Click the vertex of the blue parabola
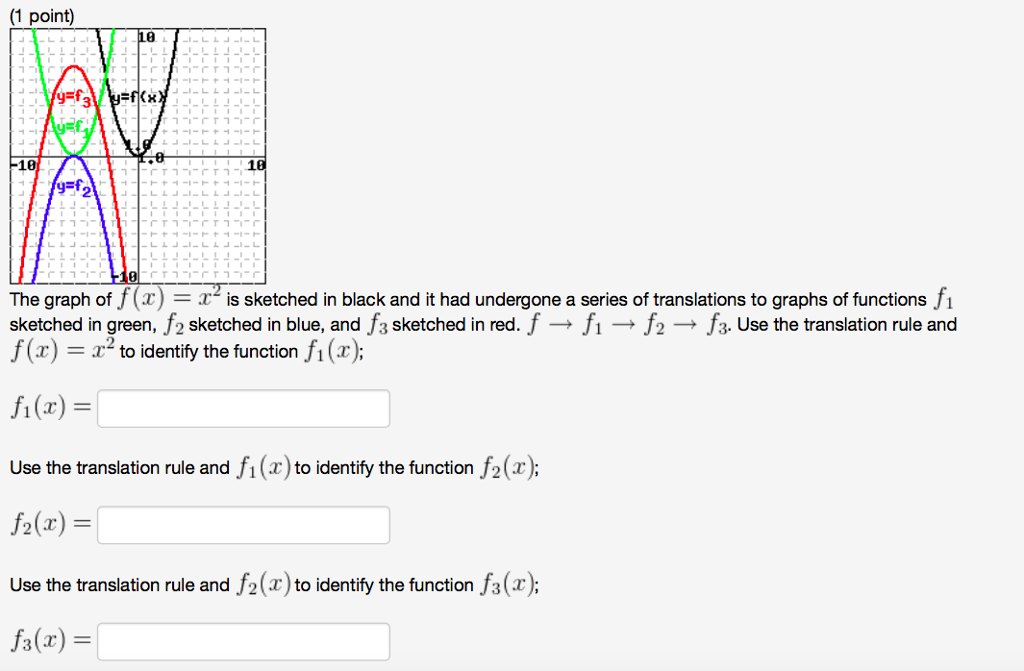This screenshot has width=1024, height=671. click(x=72, y=156)
